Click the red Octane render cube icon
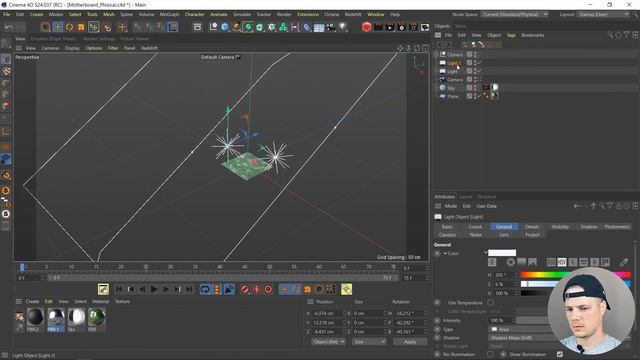The height and width of the screenshot is (360, 640). tap(367, 27)
